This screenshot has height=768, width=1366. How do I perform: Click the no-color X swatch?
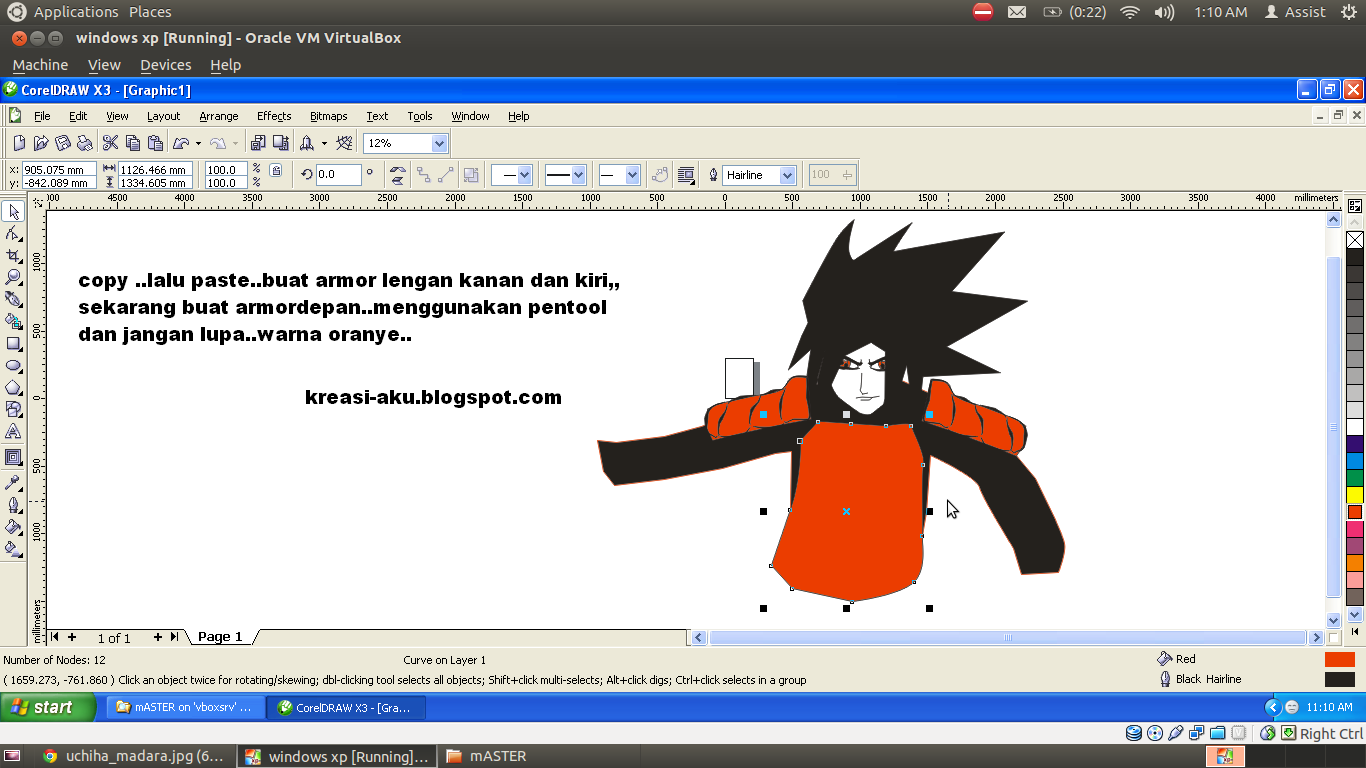click(1355, 240)
